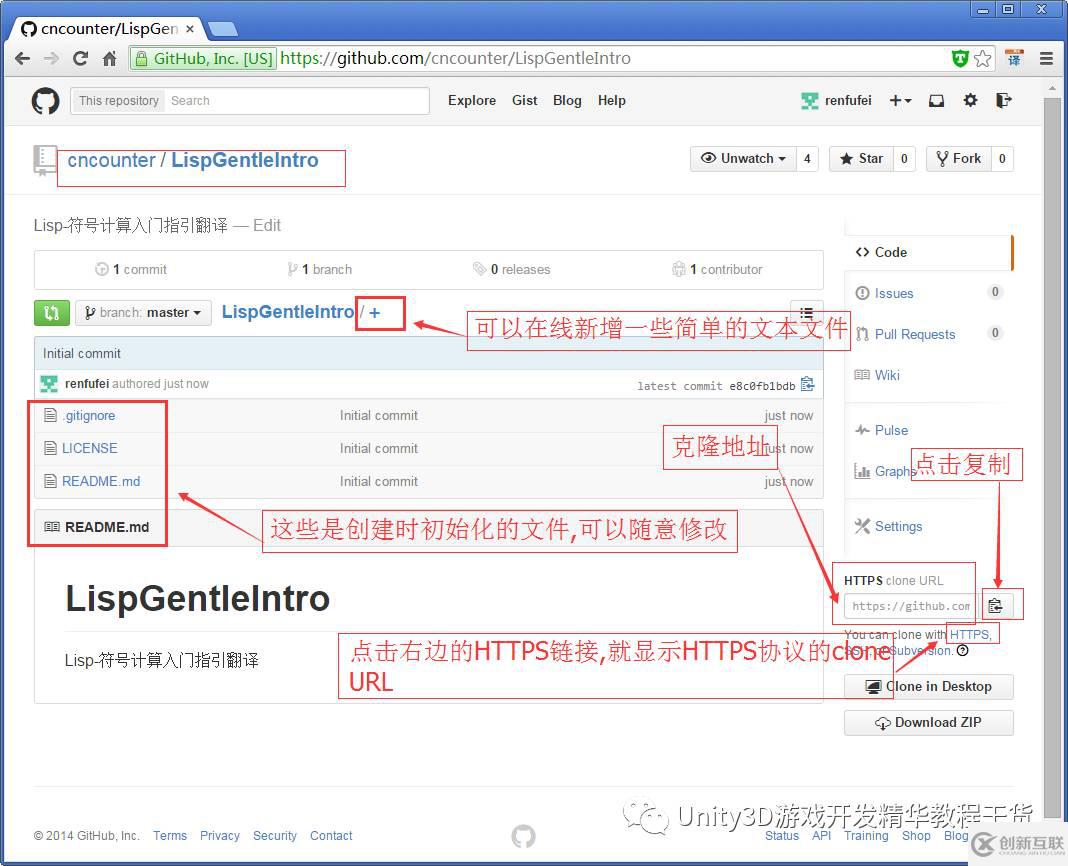The height and width of the screenshot is (866, 1068).
Task: Click Blog in the top navigation
Action: [567, 101]
